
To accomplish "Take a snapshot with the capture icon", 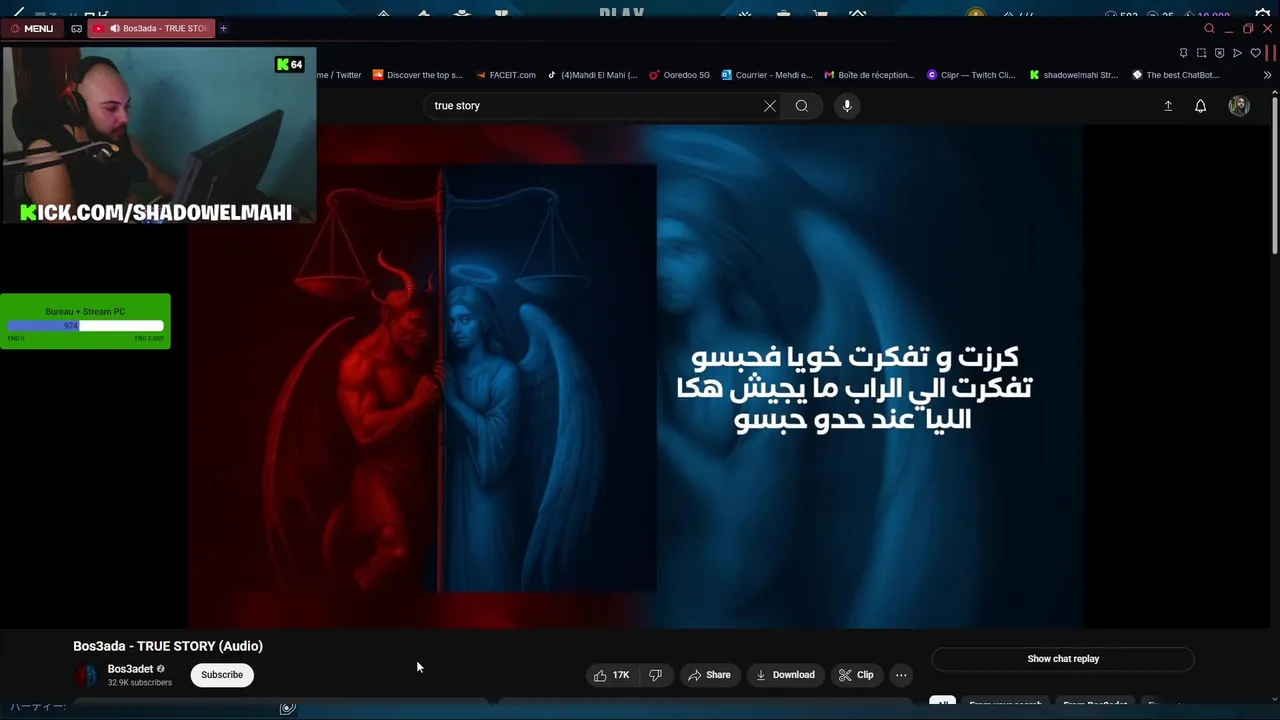I will [1201, 53].
